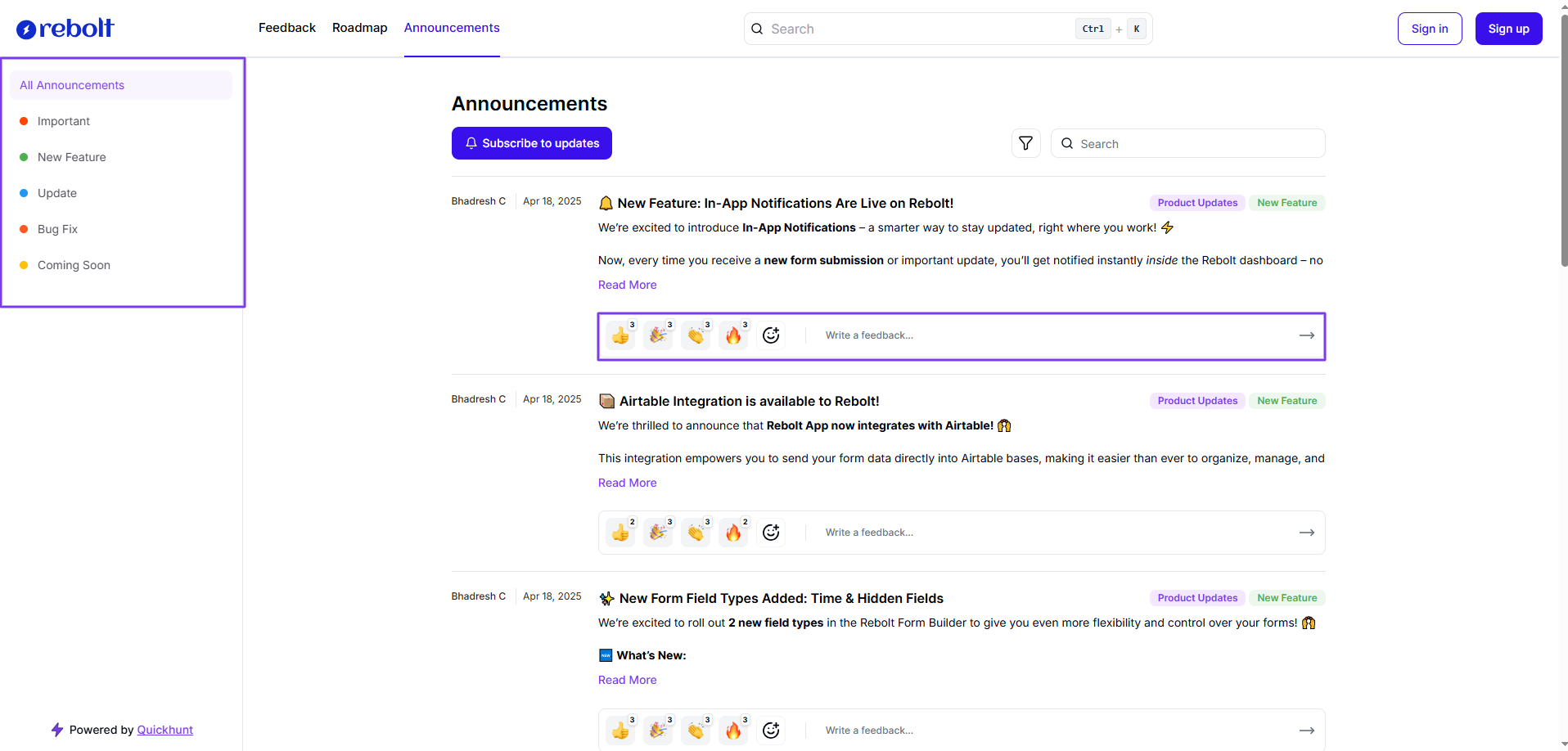Click Subscribe to updates button
This screenshot has width=1568, height=751.
click(x=532, y=143)
